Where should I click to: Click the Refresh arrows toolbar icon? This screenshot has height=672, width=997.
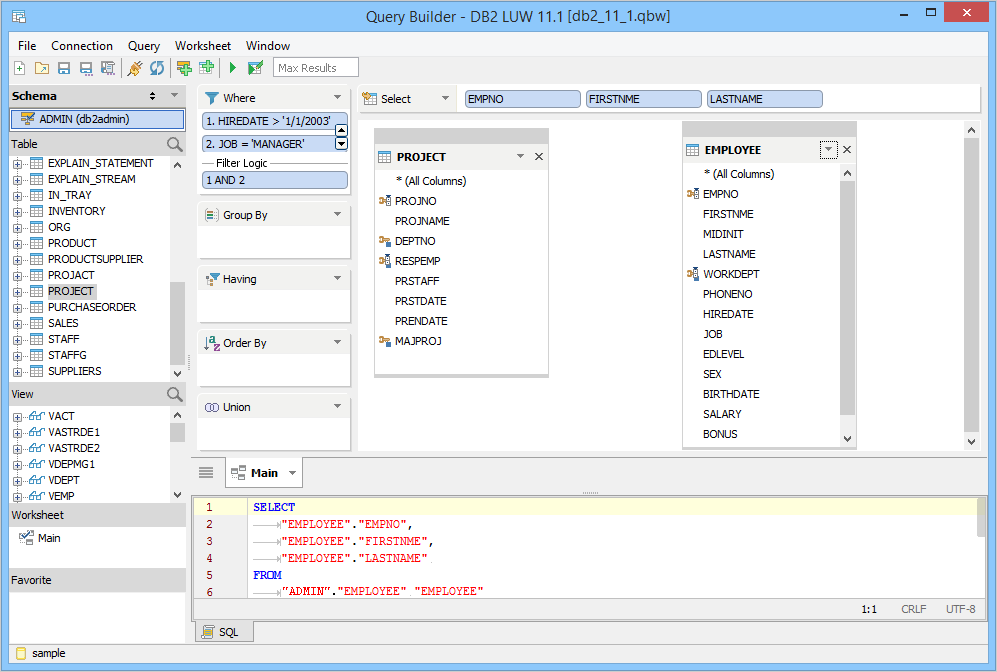tap(157, 68)
